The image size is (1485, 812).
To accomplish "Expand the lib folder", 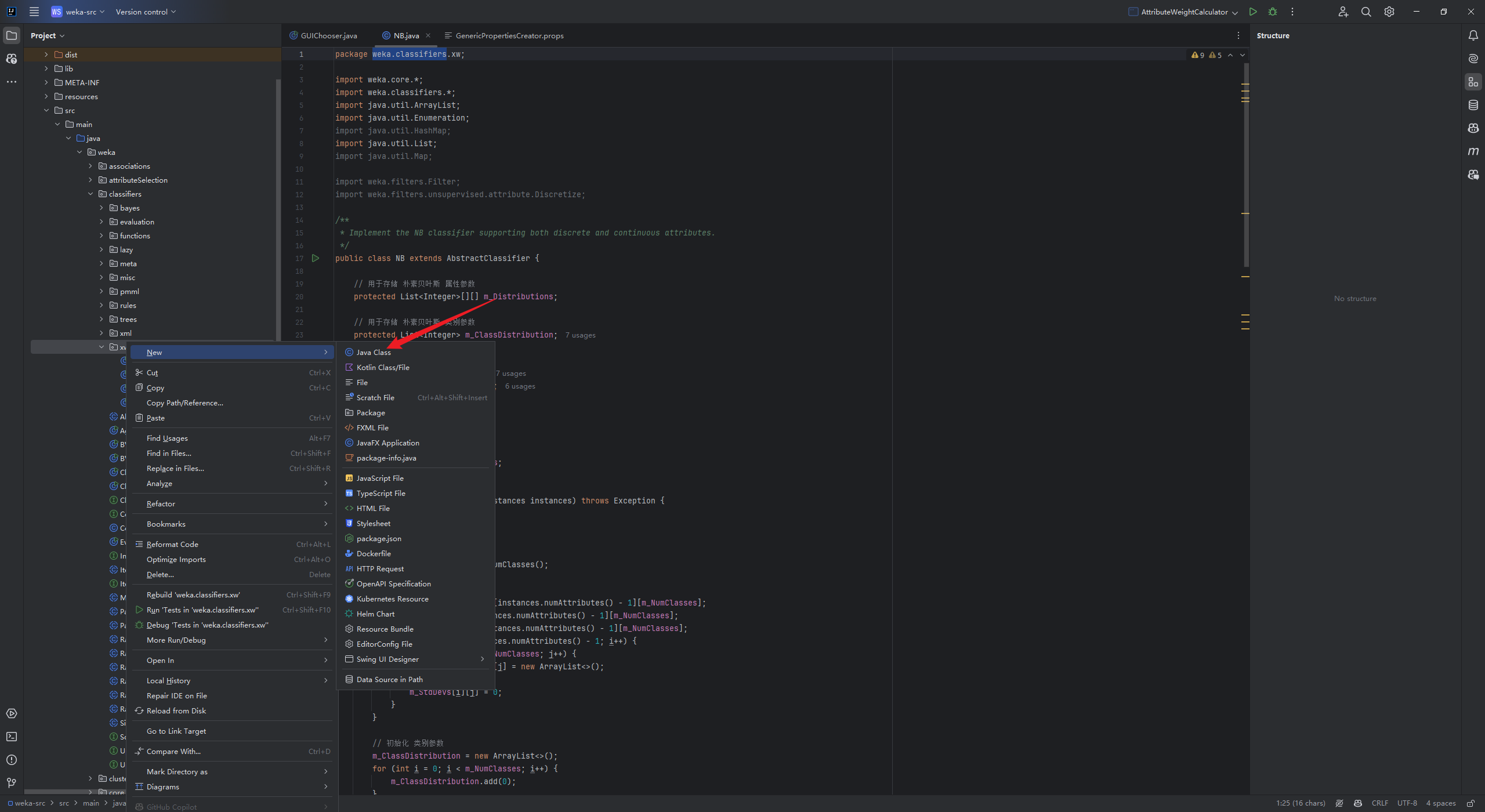I will click(46, 68).
